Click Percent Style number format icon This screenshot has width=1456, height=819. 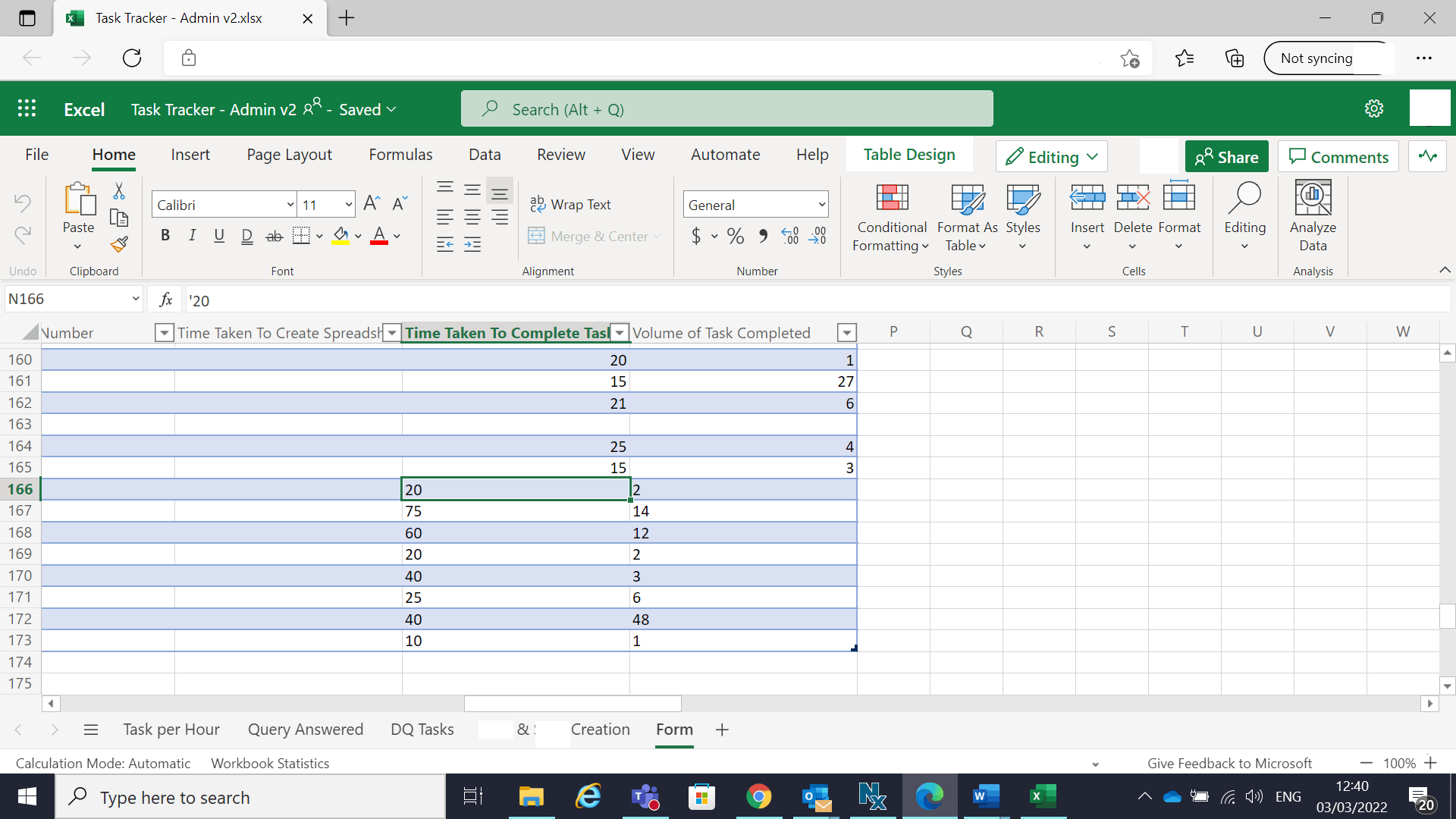click(735, 236)
